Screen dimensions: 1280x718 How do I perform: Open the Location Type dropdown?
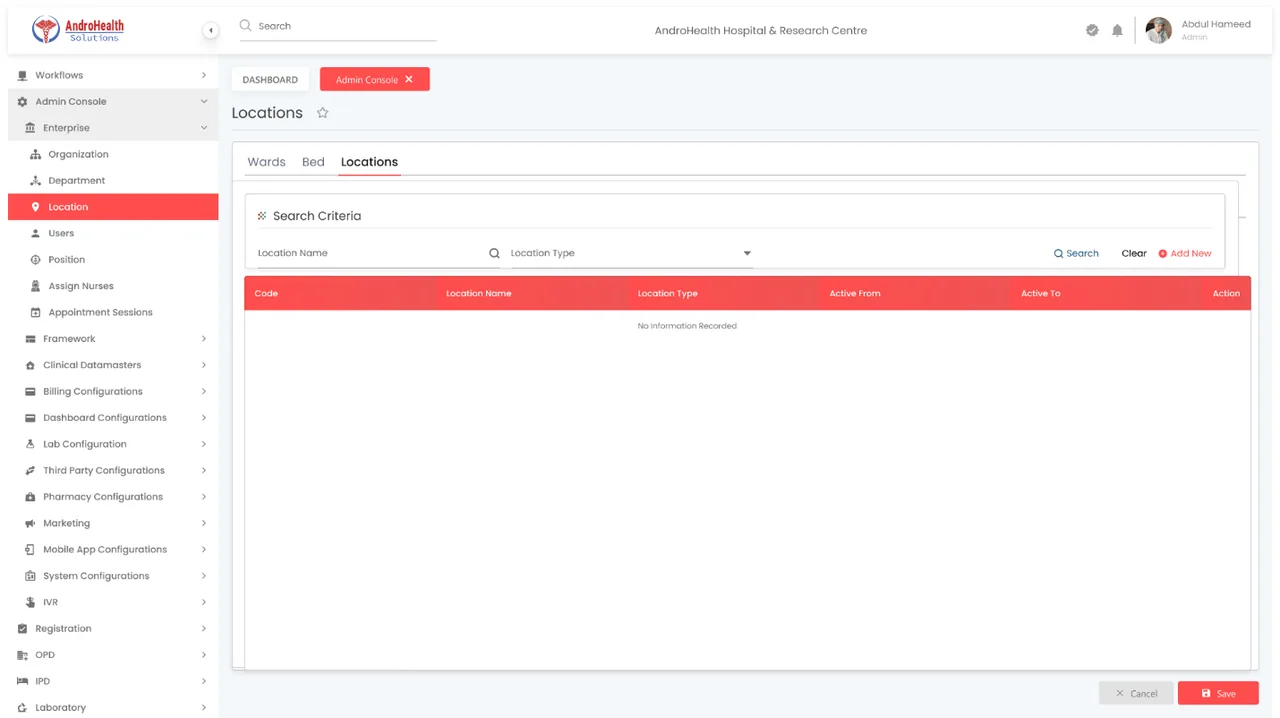click(631, 253)
